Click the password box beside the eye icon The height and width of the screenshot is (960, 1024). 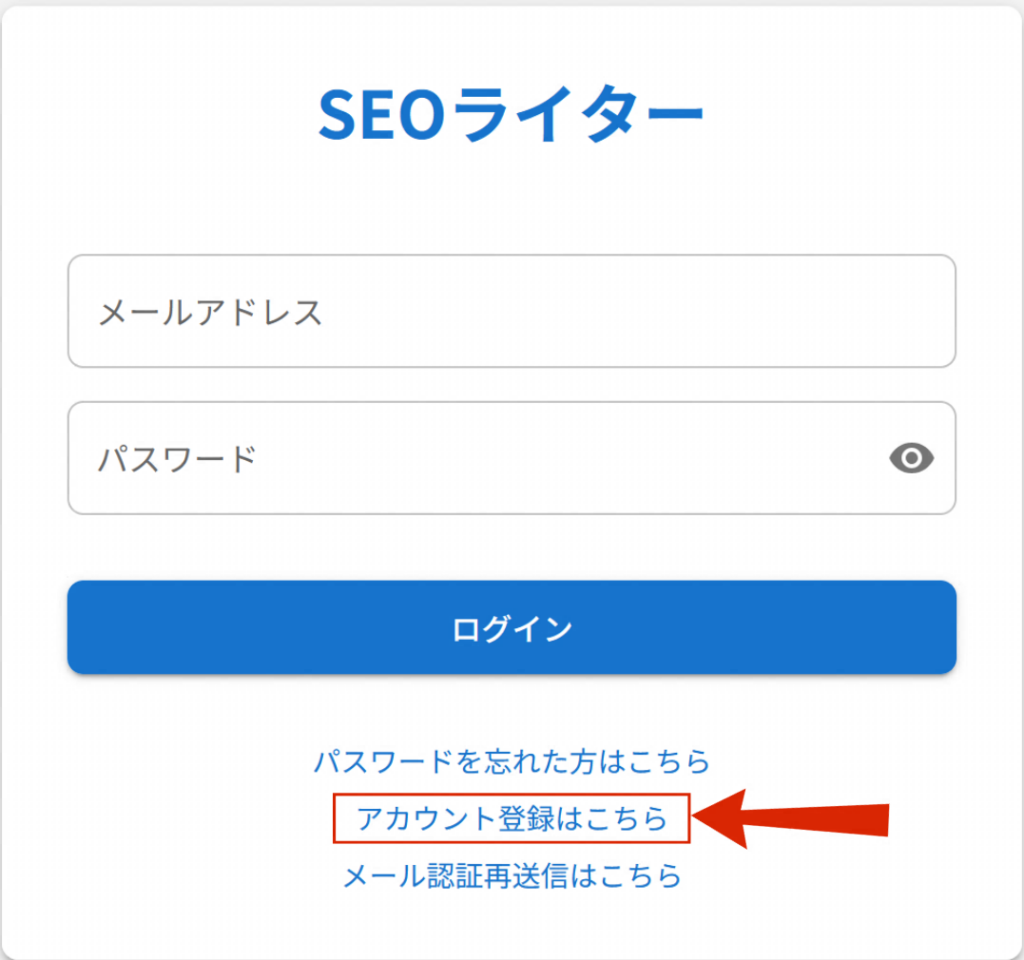(x=568, y=458)
